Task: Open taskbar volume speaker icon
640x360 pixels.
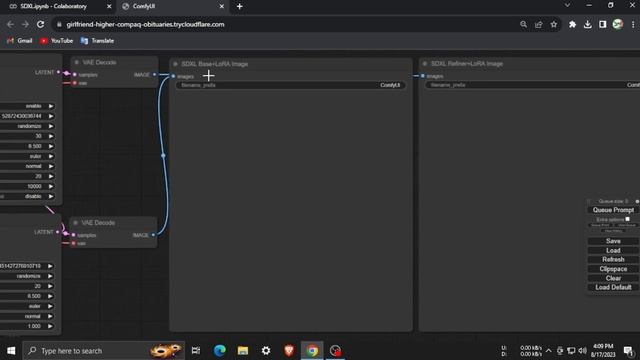Action: pyautogui.click(x=582, y=351)
